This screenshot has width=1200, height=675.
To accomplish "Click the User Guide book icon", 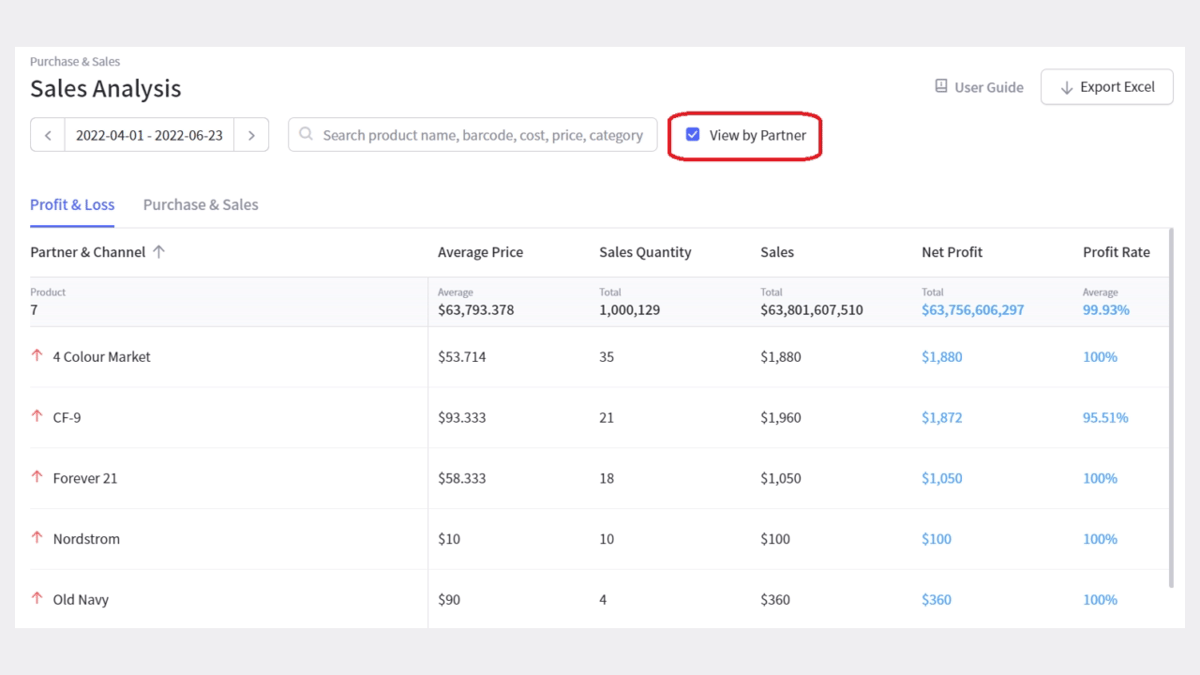I will (x=941, y=87).
